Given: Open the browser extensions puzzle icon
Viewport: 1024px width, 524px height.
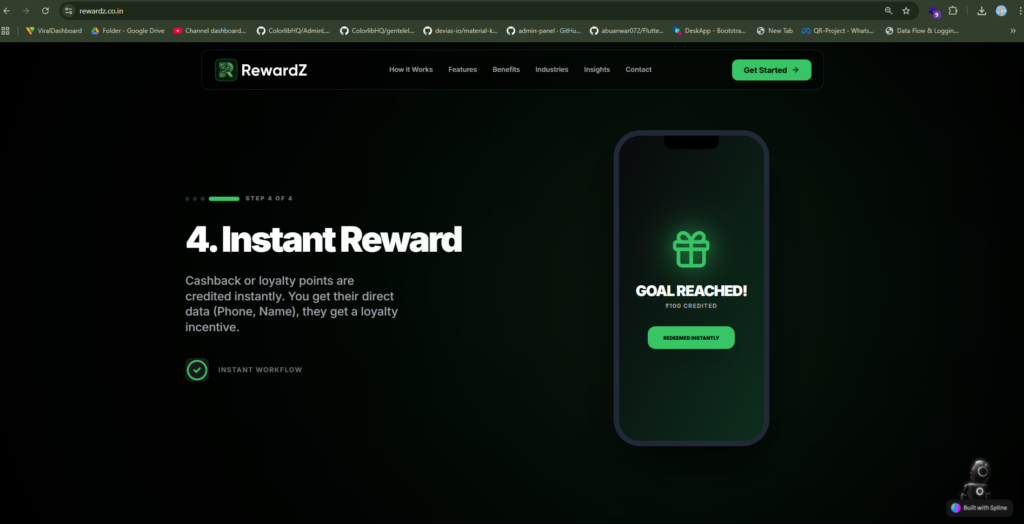Looking at the screenshot, I should pos(953,11).
